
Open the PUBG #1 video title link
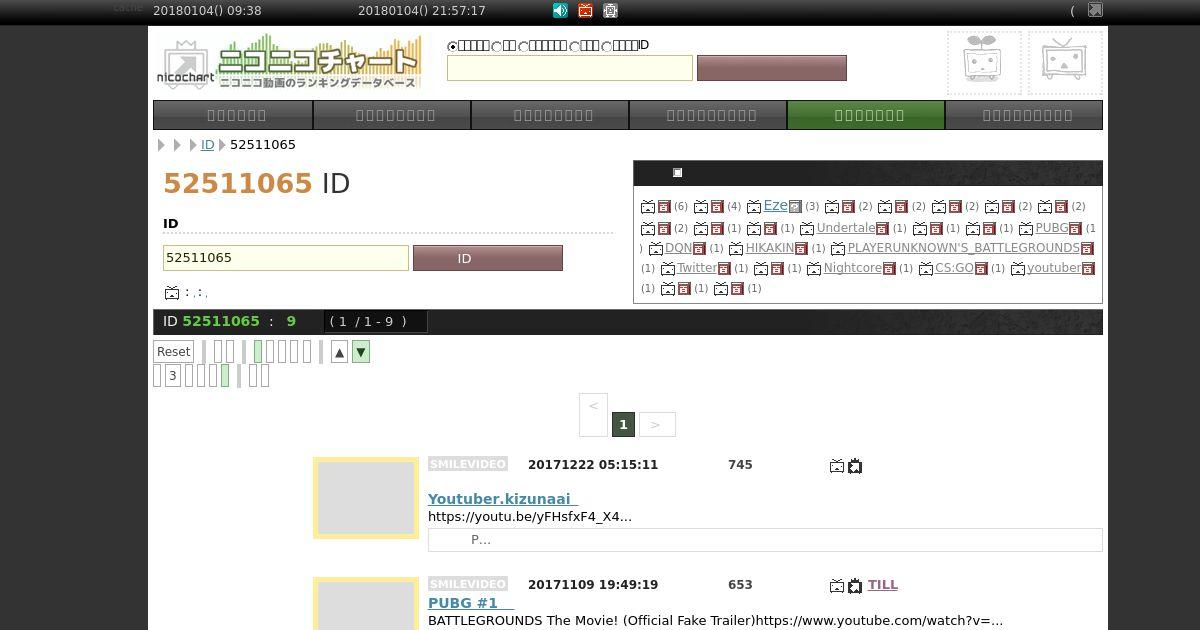pos(471,603)
